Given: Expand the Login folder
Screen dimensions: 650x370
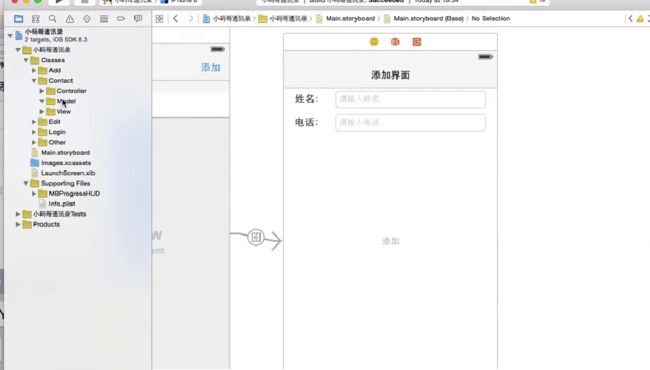Looking at the screenshot, I should tap(34, 132).
